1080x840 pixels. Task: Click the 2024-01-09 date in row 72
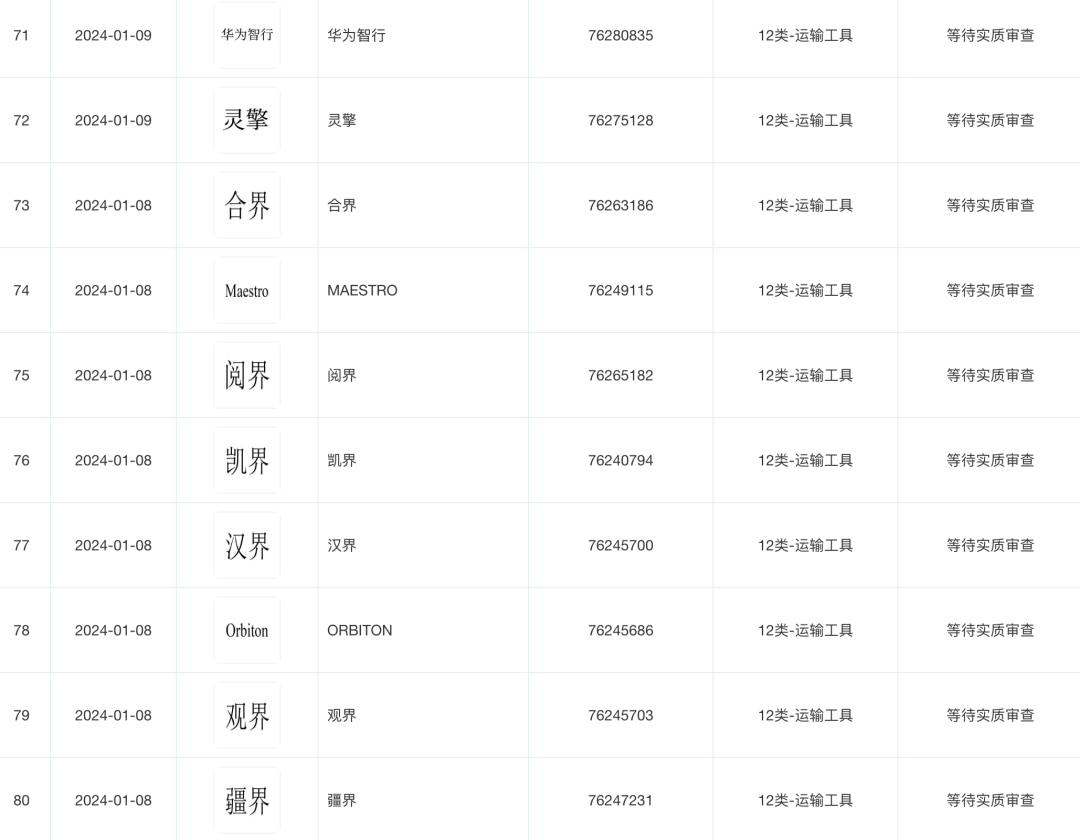(113, 120)
